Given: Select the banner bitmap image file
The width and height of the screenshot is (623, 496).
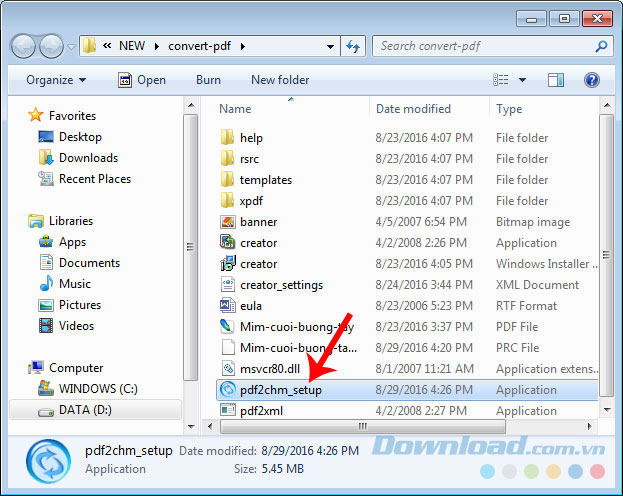Looking at the screenshot, I should point(258,222).
